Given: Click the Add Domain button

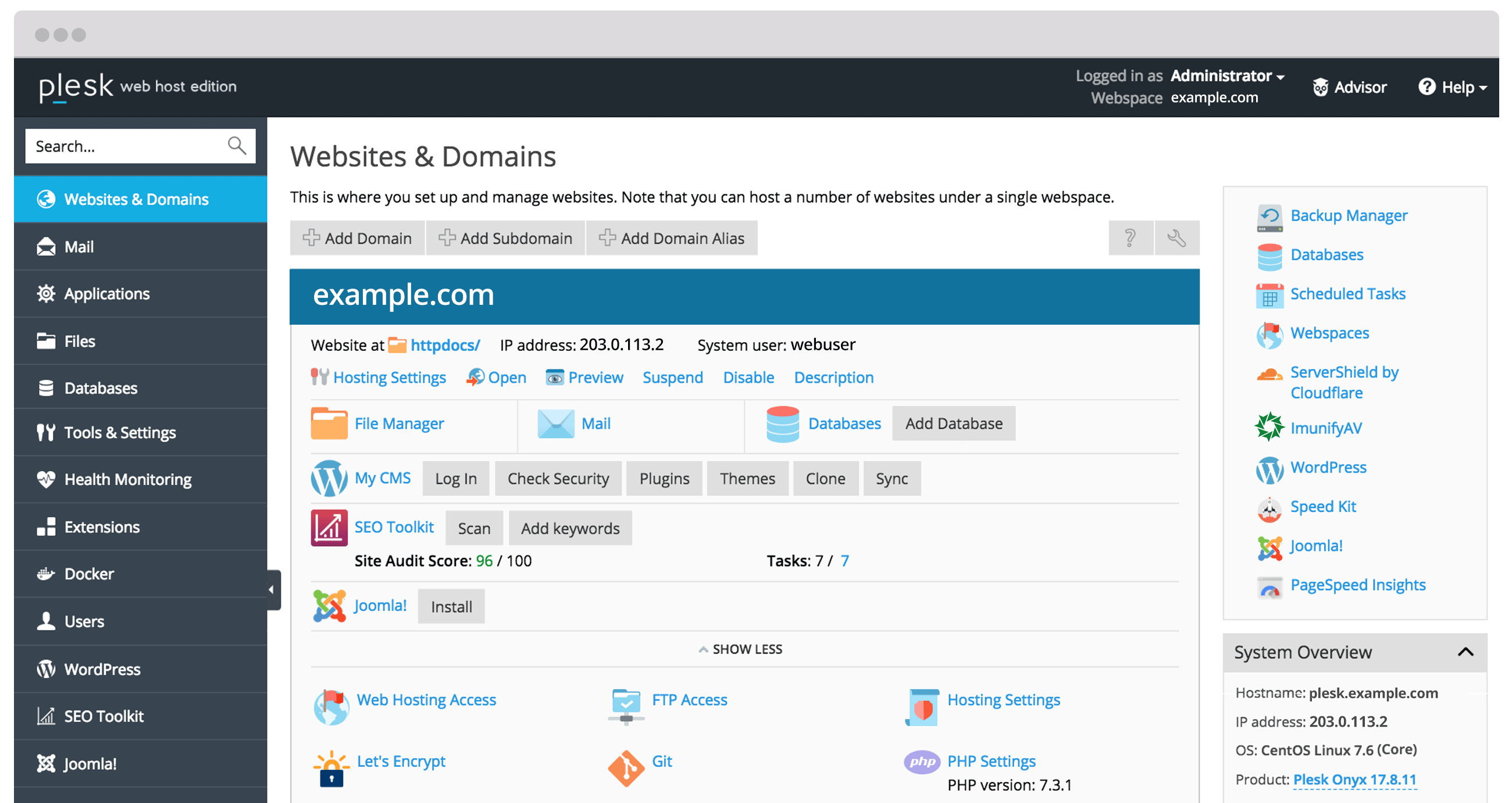Looking at the screenshot, I should pos(358,238).
